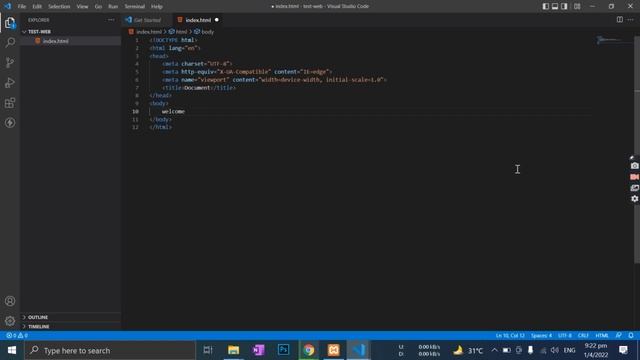The height and width of the screenshot is (360, 640).
Task: Open the Terminal menu
Action: coord(135,7)
